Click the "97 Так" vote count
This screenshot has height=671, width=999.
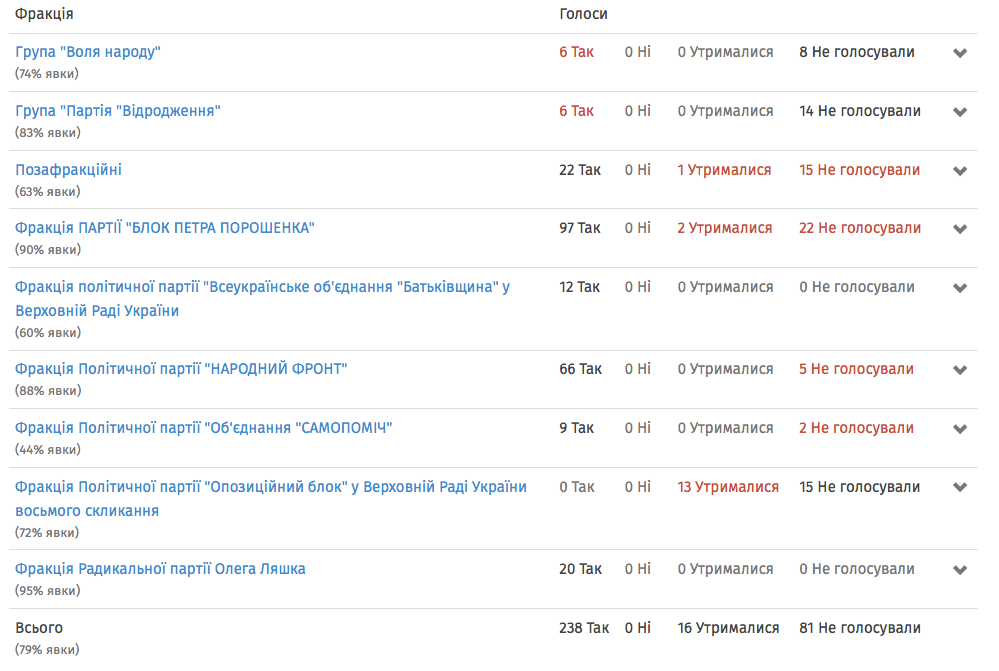click(580, 228)
